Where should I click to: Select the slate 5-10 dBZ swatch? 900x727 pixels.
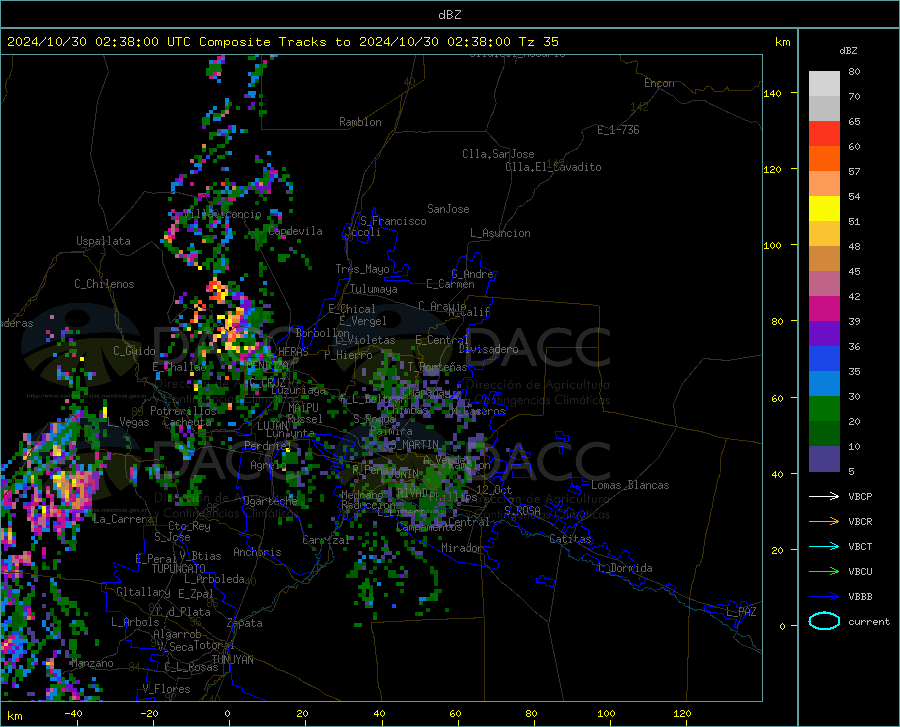[824, 459]
